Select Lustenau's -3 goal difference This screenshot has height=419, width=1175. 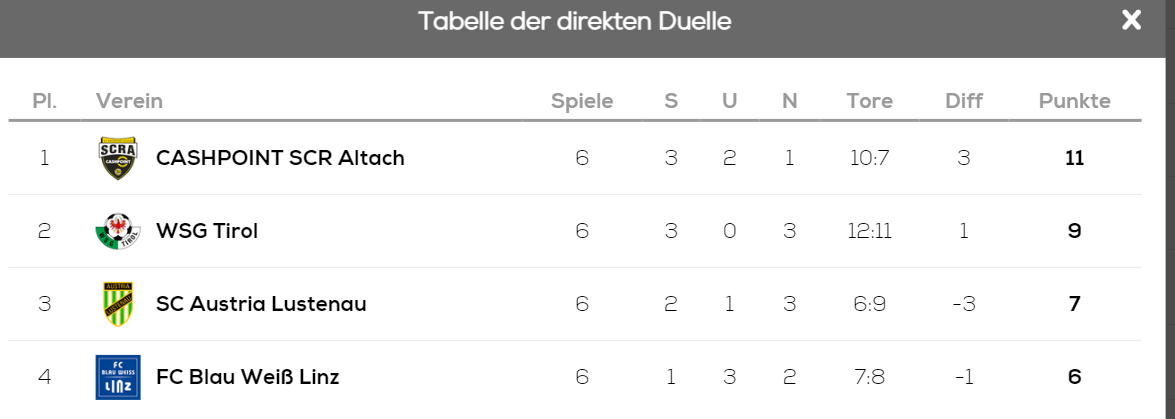pyautogui.click(x=964, y=304)
